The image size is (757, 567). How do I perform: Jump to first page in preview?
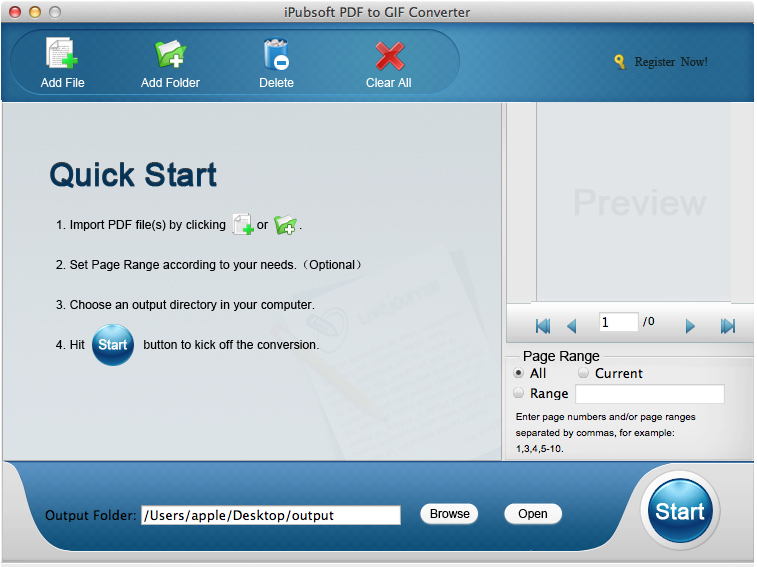pyautogui.click(x=543, y=325)
